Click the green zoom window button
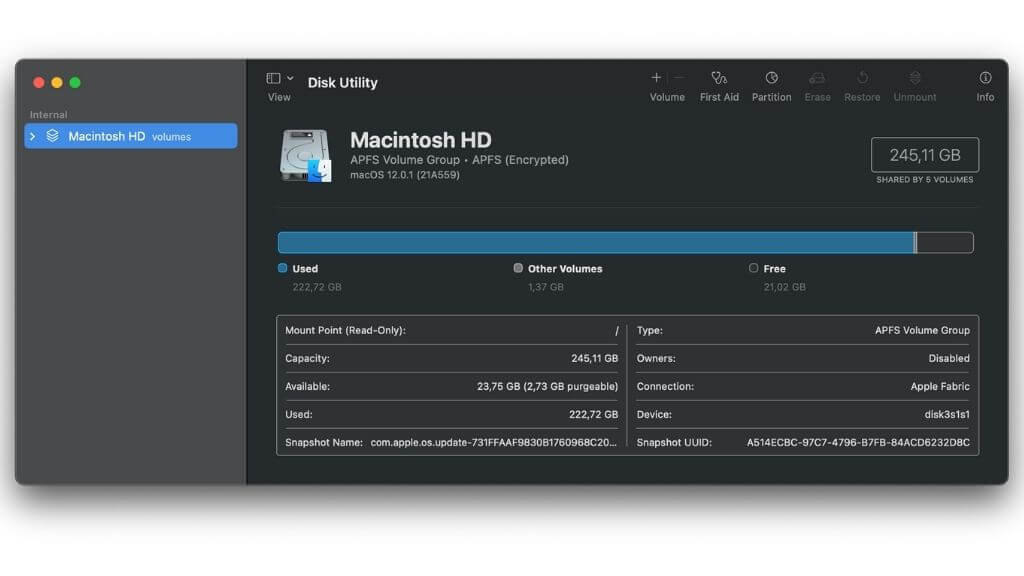 (x=75, y=82)
